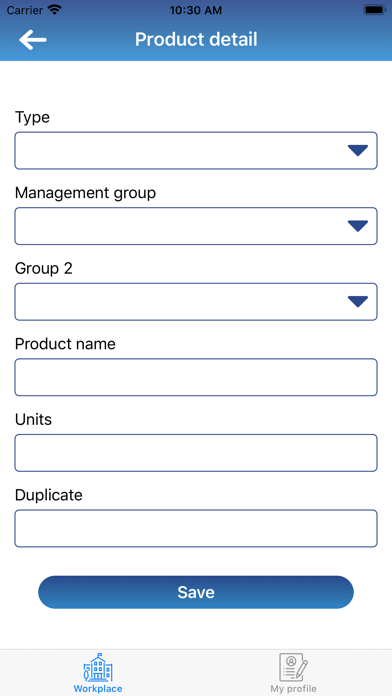The width and height of the screenshot is (392, 696).
Task: Click the Group 2 triangle arrow
Action: tap(358, 302)
